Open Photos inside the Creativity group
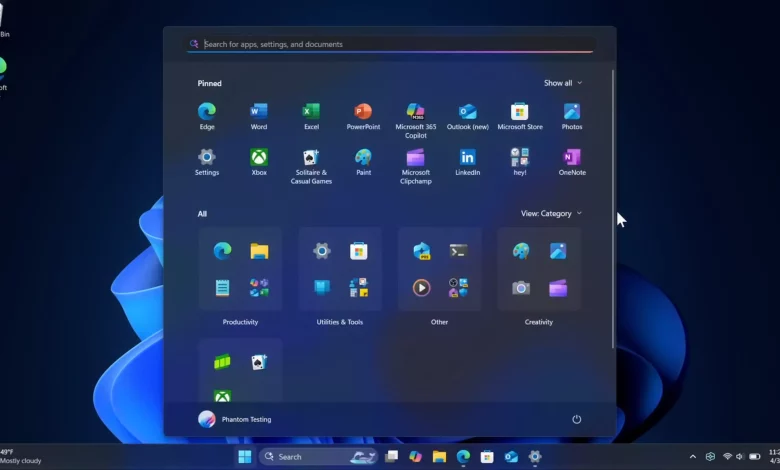Screen dimensions: 780x470 (x=558, y=251)
